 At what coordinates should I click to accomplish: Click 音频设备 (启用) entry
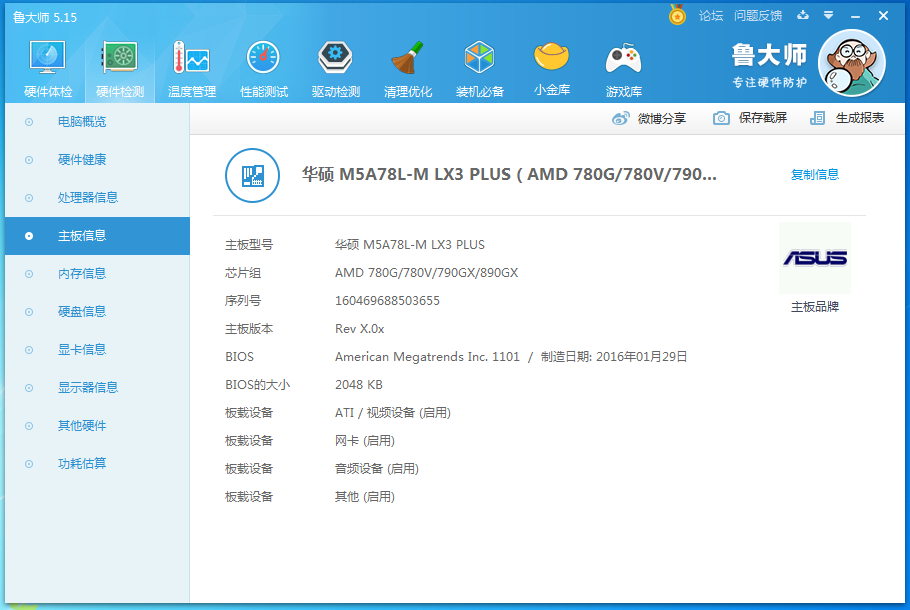point(377,469)
